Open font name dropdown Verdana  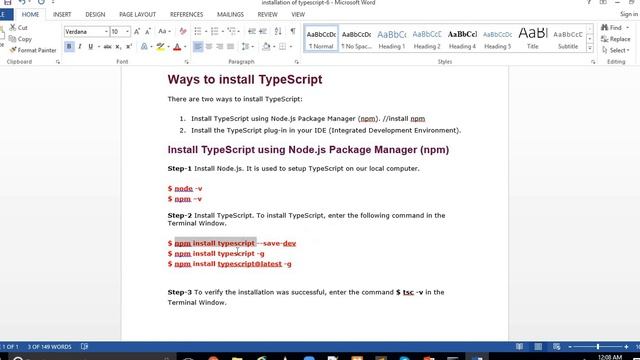click(x=106, y=31)
